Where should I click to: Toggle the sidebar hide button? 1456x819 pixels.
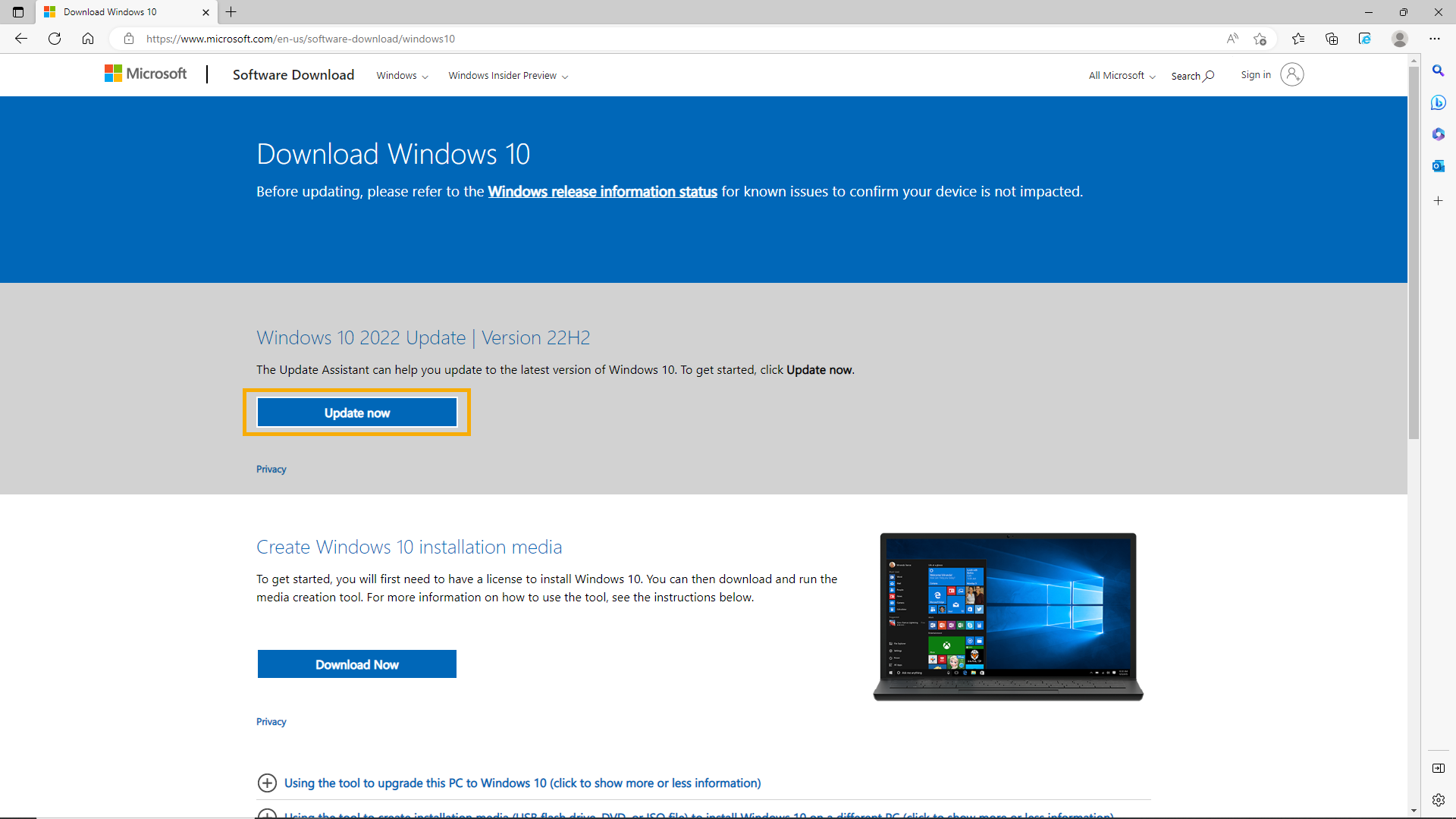tap(1438, 768)
